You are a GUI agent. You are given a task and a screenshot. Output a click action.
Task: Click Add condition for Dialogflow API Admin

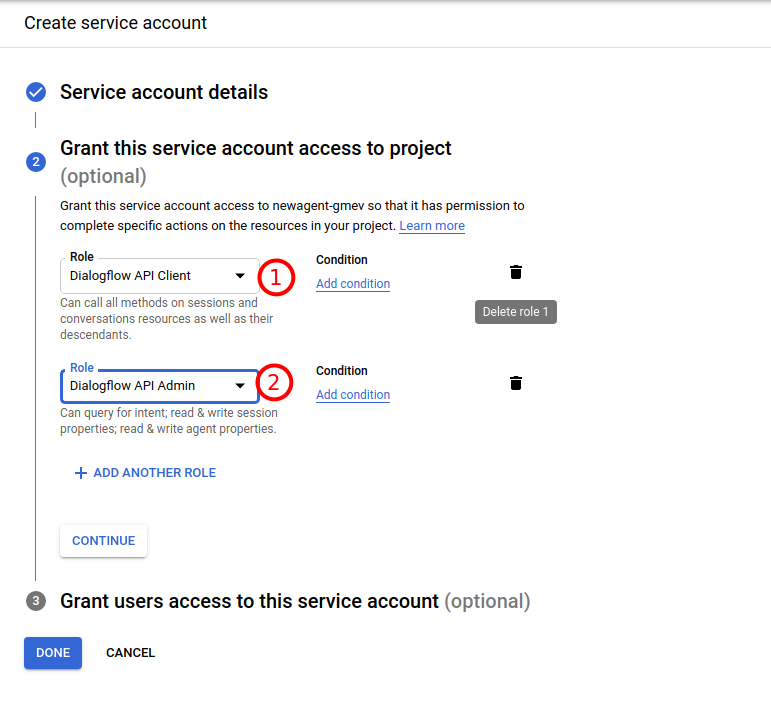pos(353,395)
